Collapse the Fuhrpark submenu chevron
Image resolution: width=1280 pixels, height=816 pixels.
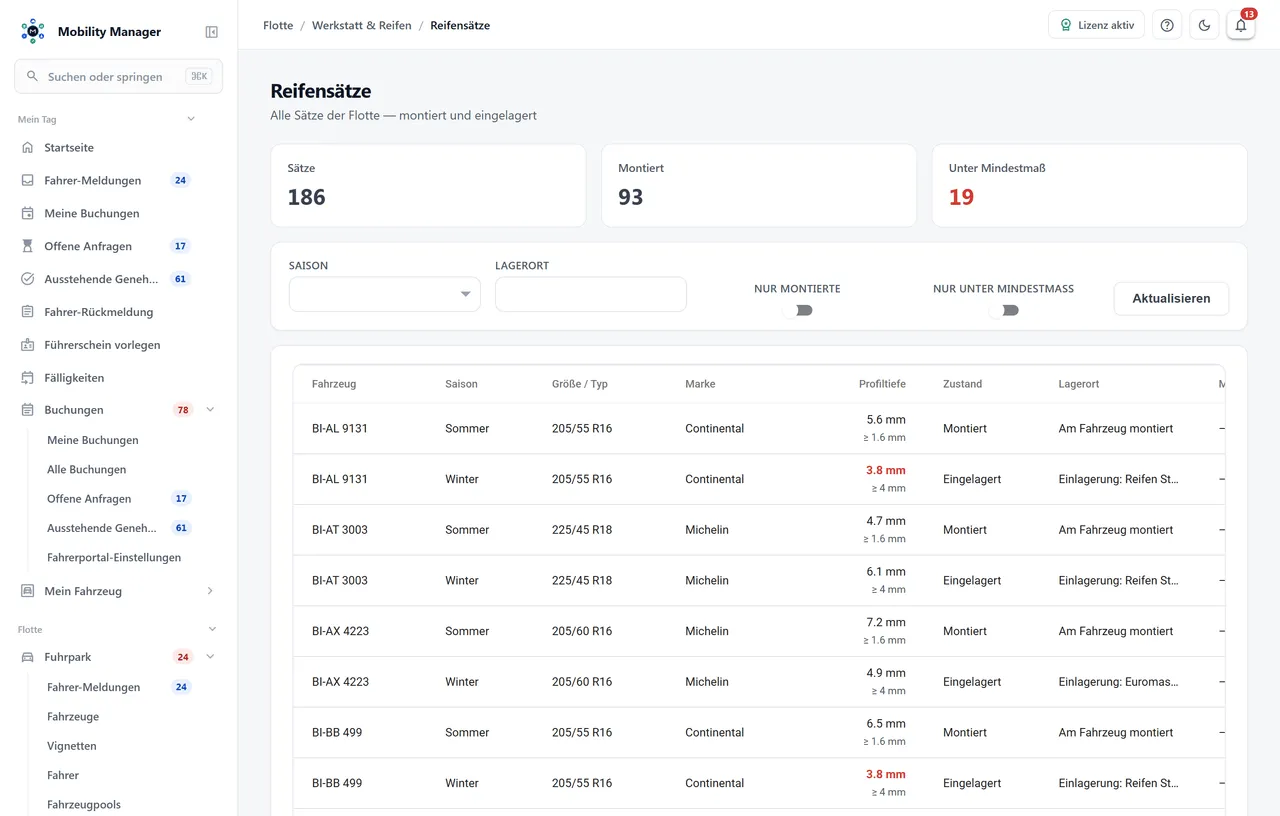point(210,657)
